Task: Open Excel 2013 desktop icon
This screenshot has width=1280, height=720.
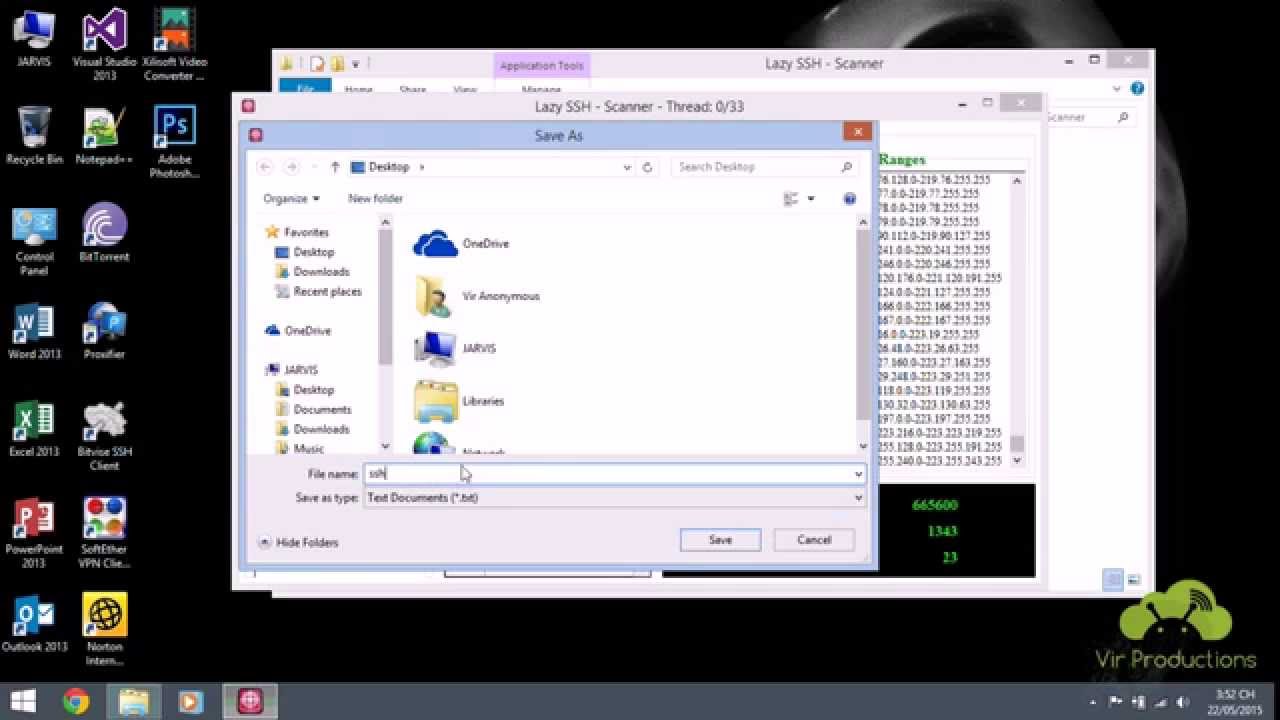Action: tap(34, 428)
